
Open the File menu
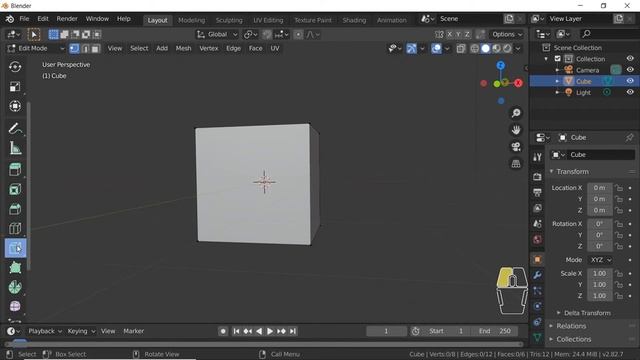pyautogui.click(x=24, y=19)
